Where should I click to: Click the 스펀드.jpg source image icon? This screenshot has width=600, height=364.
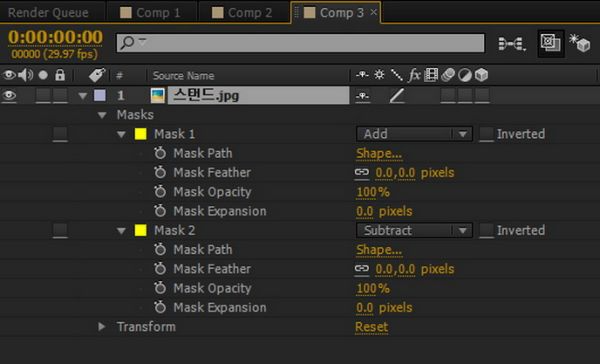pos(158,96)
